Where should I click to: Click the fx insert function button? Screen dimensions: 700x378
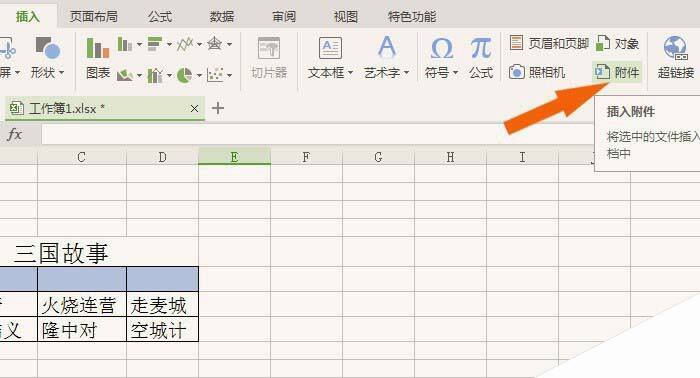click(x=14, y=134)
